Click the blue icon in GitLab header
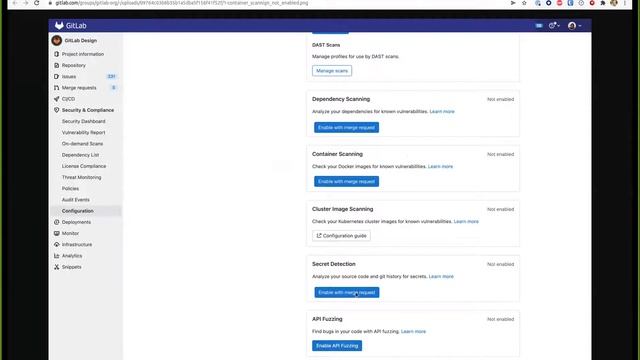640x360 pixels. pos(539,25)
